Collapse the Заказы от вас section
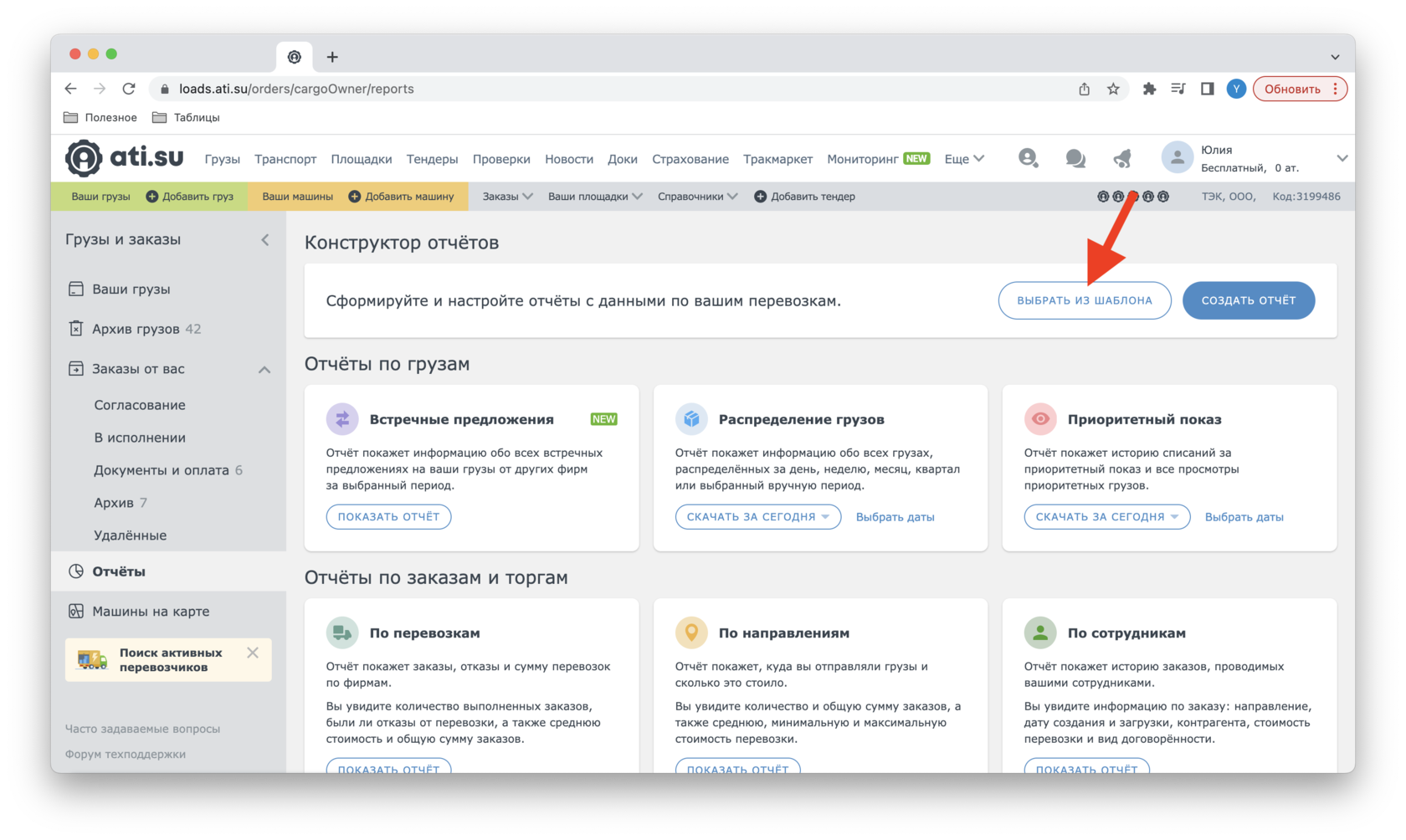This screenshot has width=1406, height=840. (x=264, y=369)
